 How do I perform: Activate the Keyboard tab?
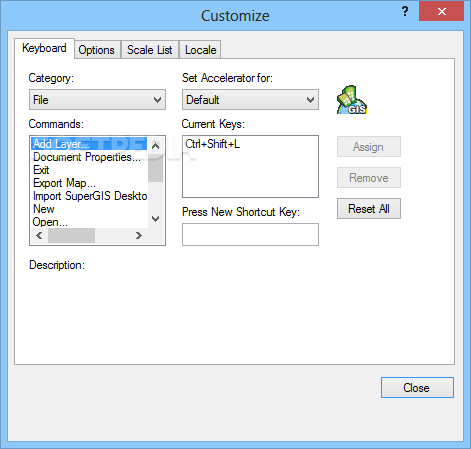point(44,48)
